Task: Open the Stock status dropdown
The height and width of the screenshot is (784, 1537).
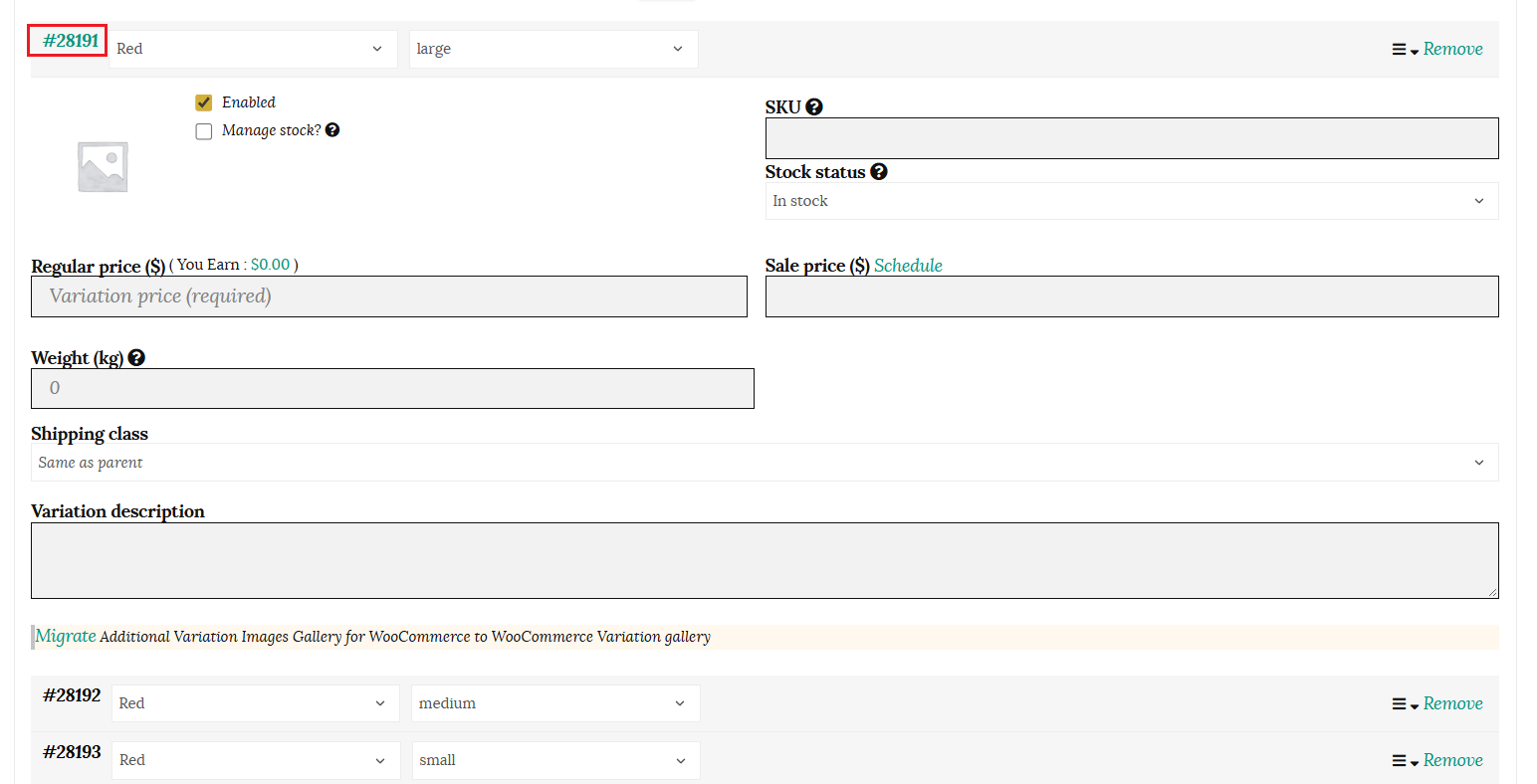Action: 1132,201
